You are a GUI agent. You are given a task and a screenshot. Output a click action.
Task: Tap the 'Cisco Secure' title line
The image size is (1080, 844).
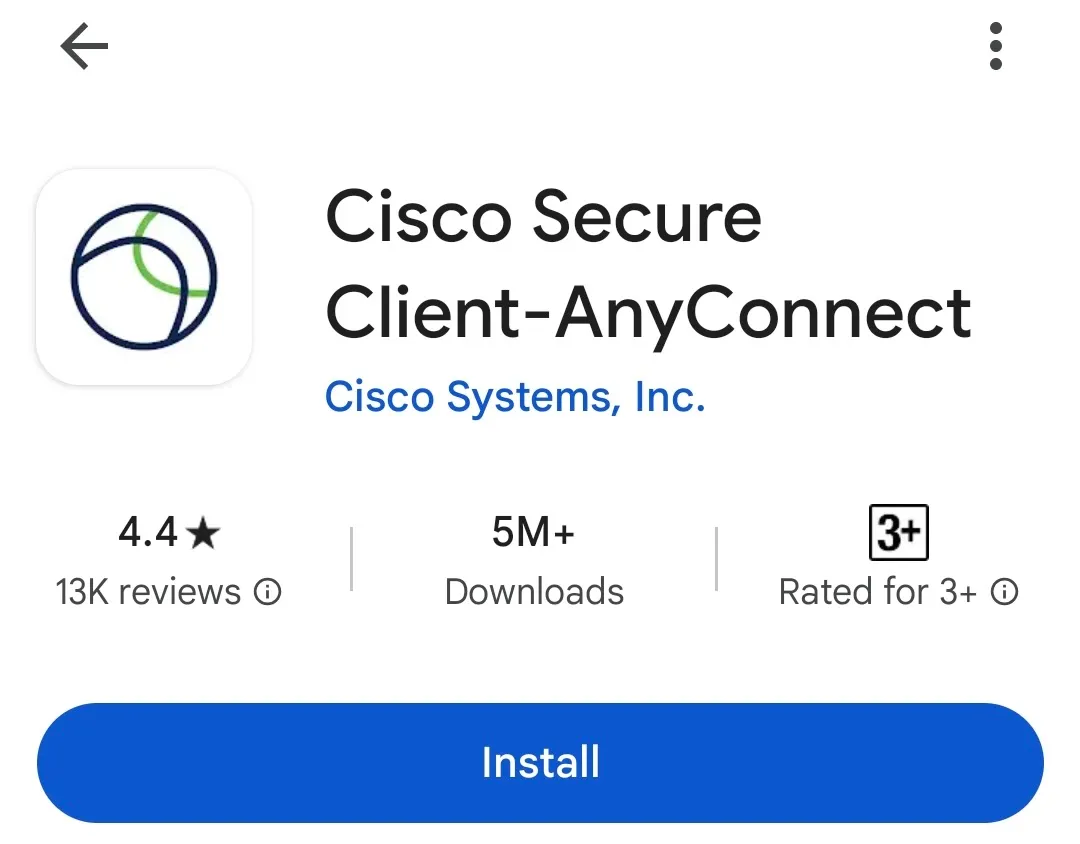click(543, 217)
